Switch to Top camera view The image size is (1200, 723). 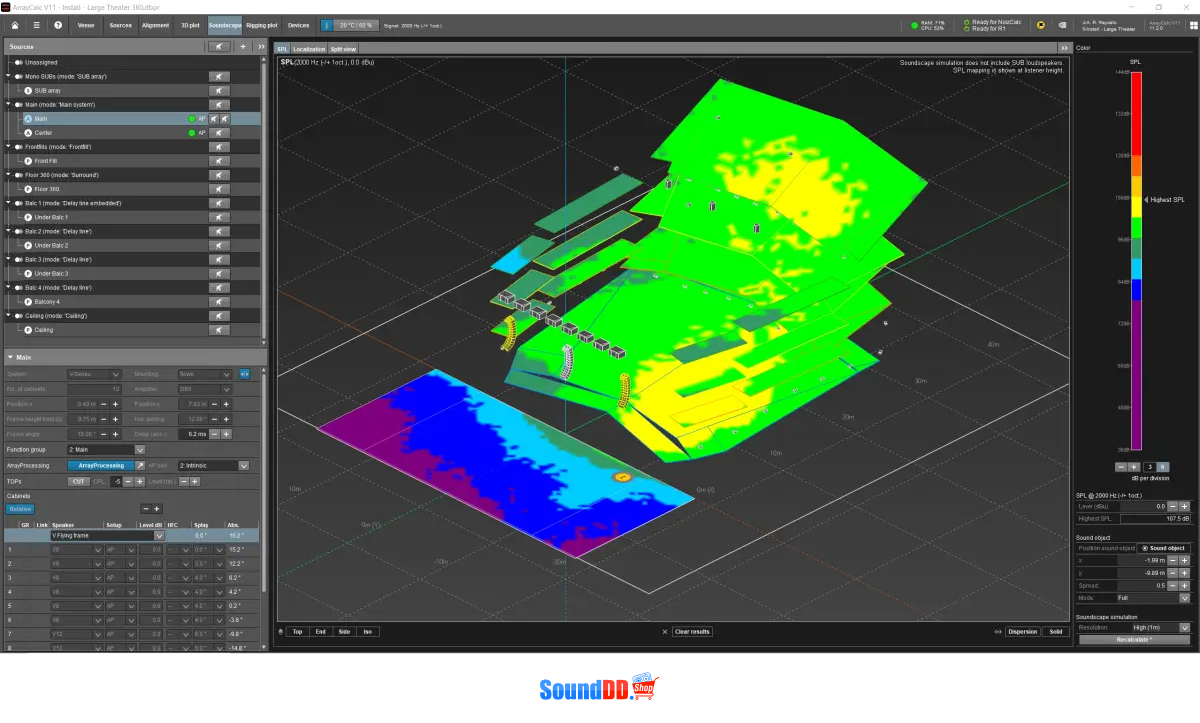297,632
